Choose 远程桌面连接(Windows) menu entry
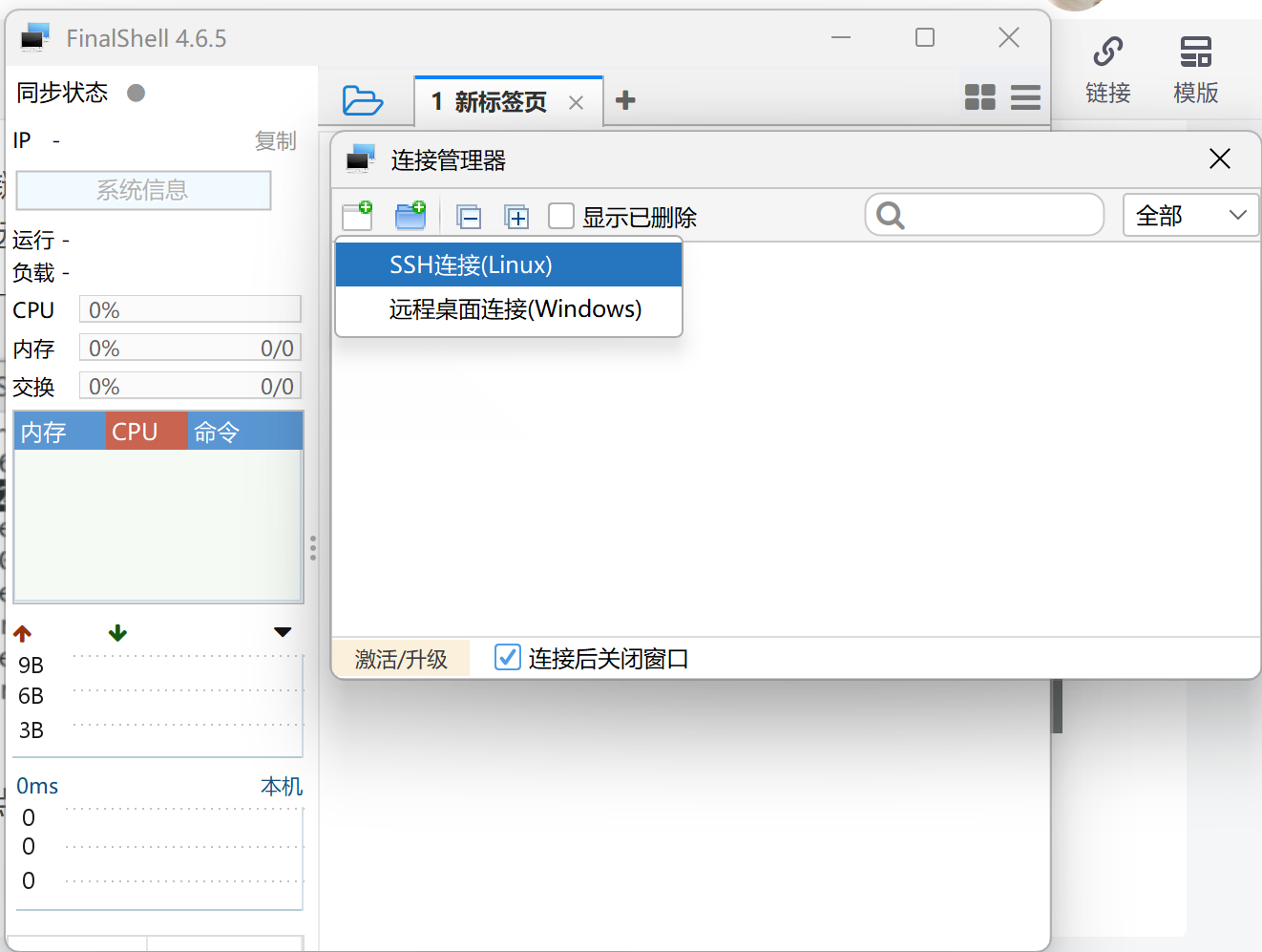Image resolution: width=1262 pixels, height=952 pixels. point(509,309)
